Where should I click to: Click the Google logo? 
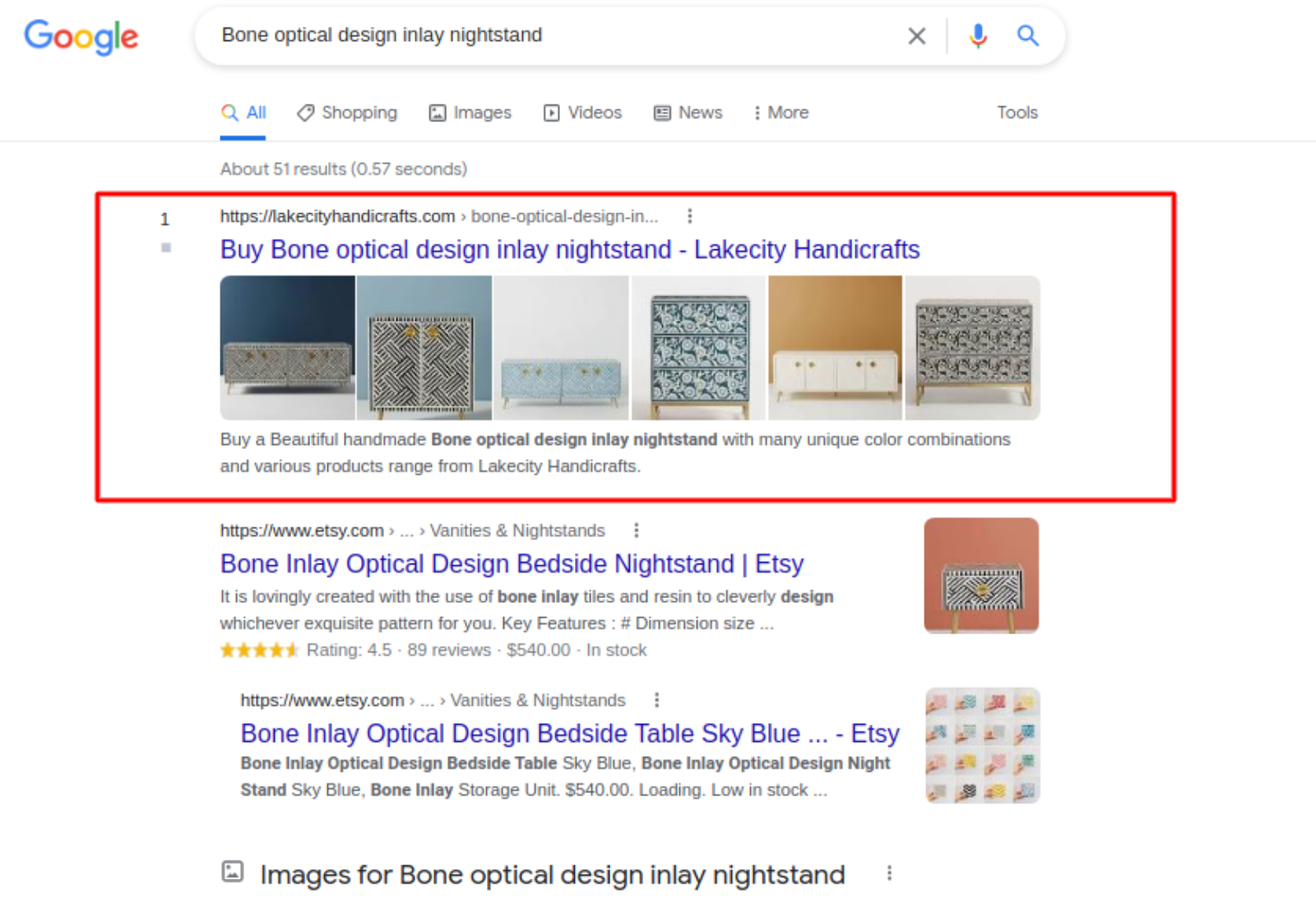pos(81,36)
